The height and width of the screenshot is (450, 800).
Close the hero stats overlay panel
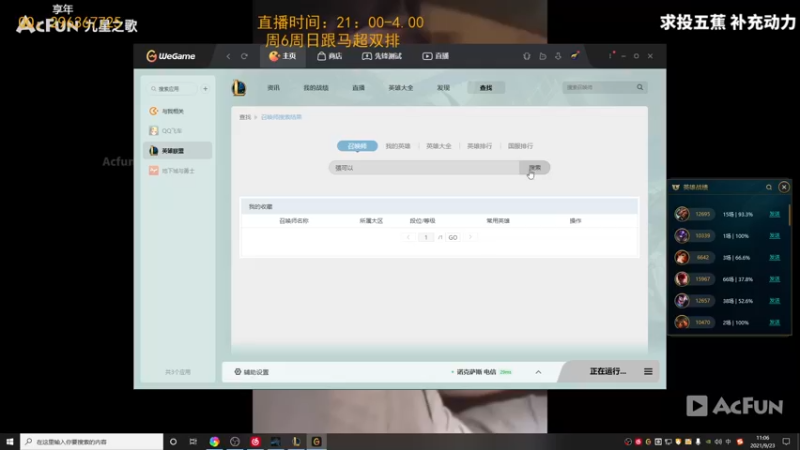[x=784, y=187]
